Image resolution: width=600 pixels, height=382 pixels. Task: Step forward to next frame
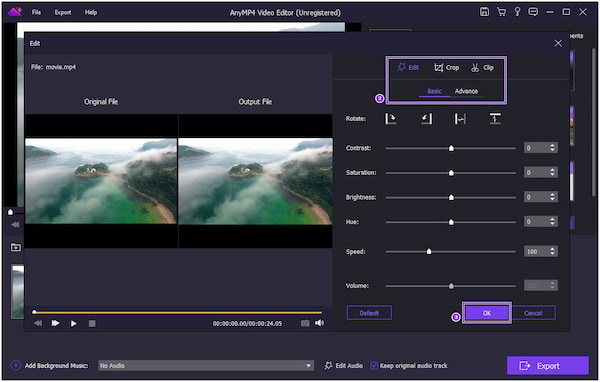tap(55, 323)
